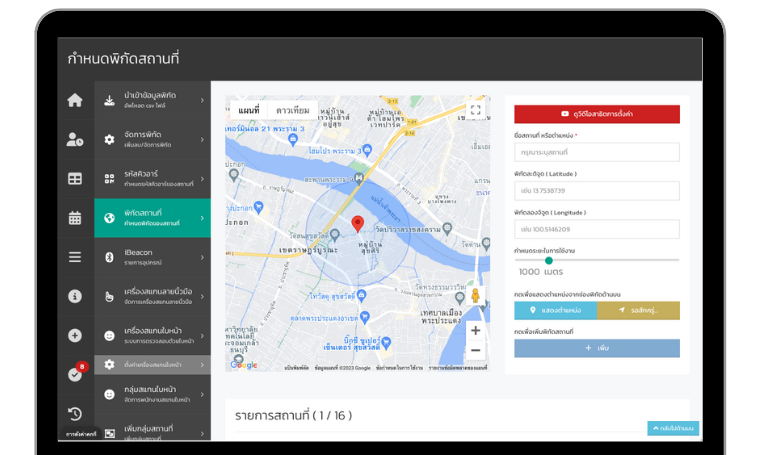Click the Google logo on the map
The height and width of the screenshot is (455, 760).
pos(244,365)
